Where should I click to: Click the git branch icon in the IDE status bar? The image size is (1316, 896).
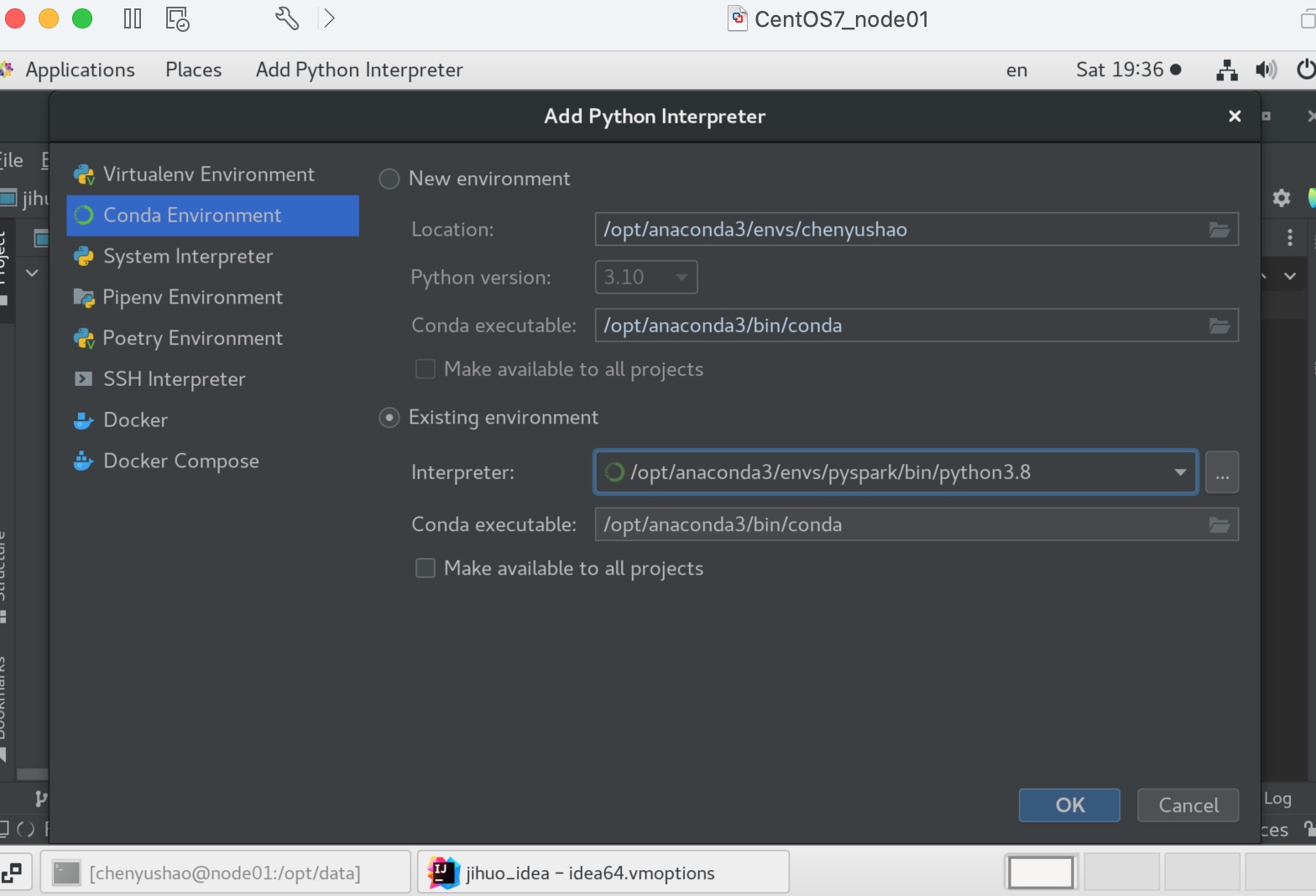coord(40,799)
